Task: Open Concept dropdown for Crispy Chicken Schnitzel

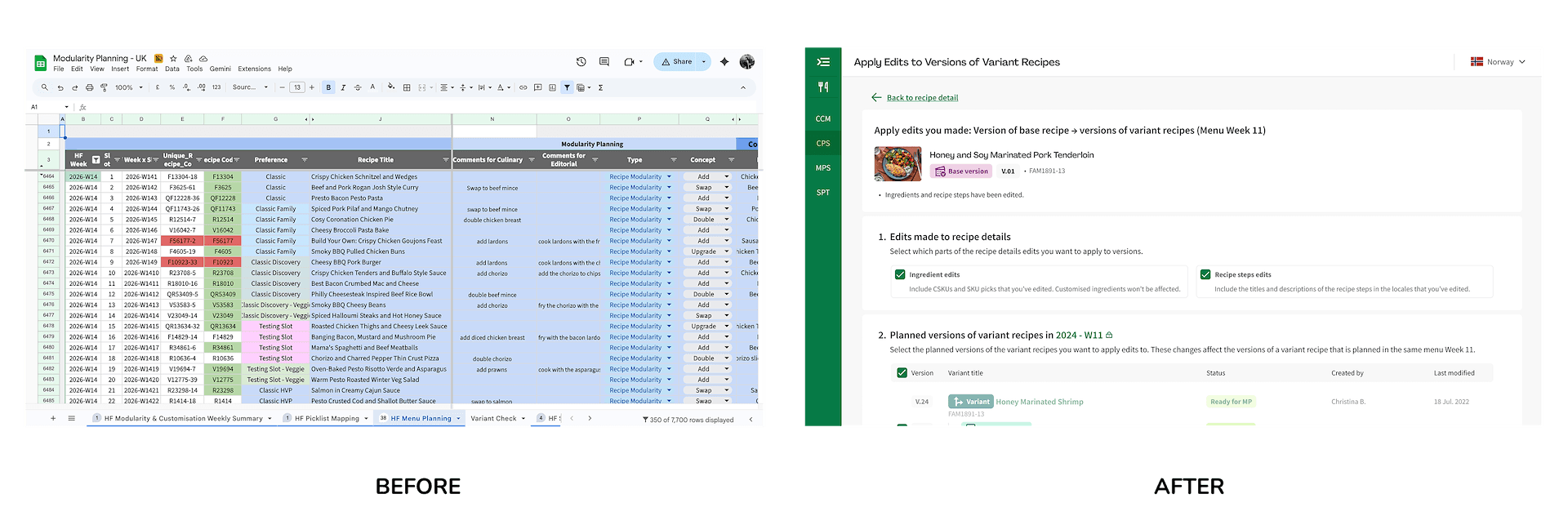Action: pos(726,176)
